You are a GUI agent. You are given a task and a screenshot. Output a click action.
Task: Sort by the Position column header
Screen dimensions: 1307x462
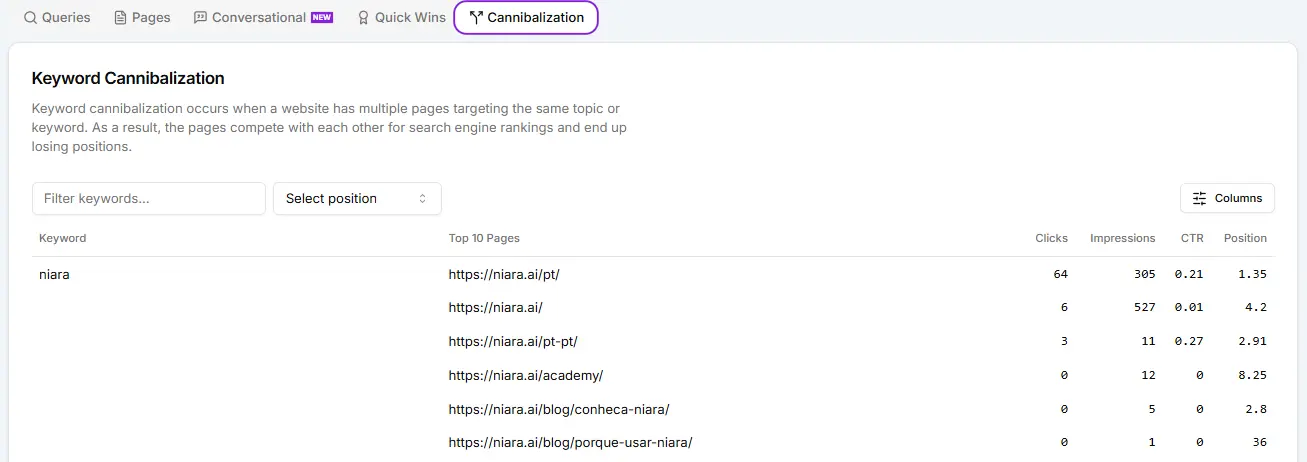click(1245, 238)
